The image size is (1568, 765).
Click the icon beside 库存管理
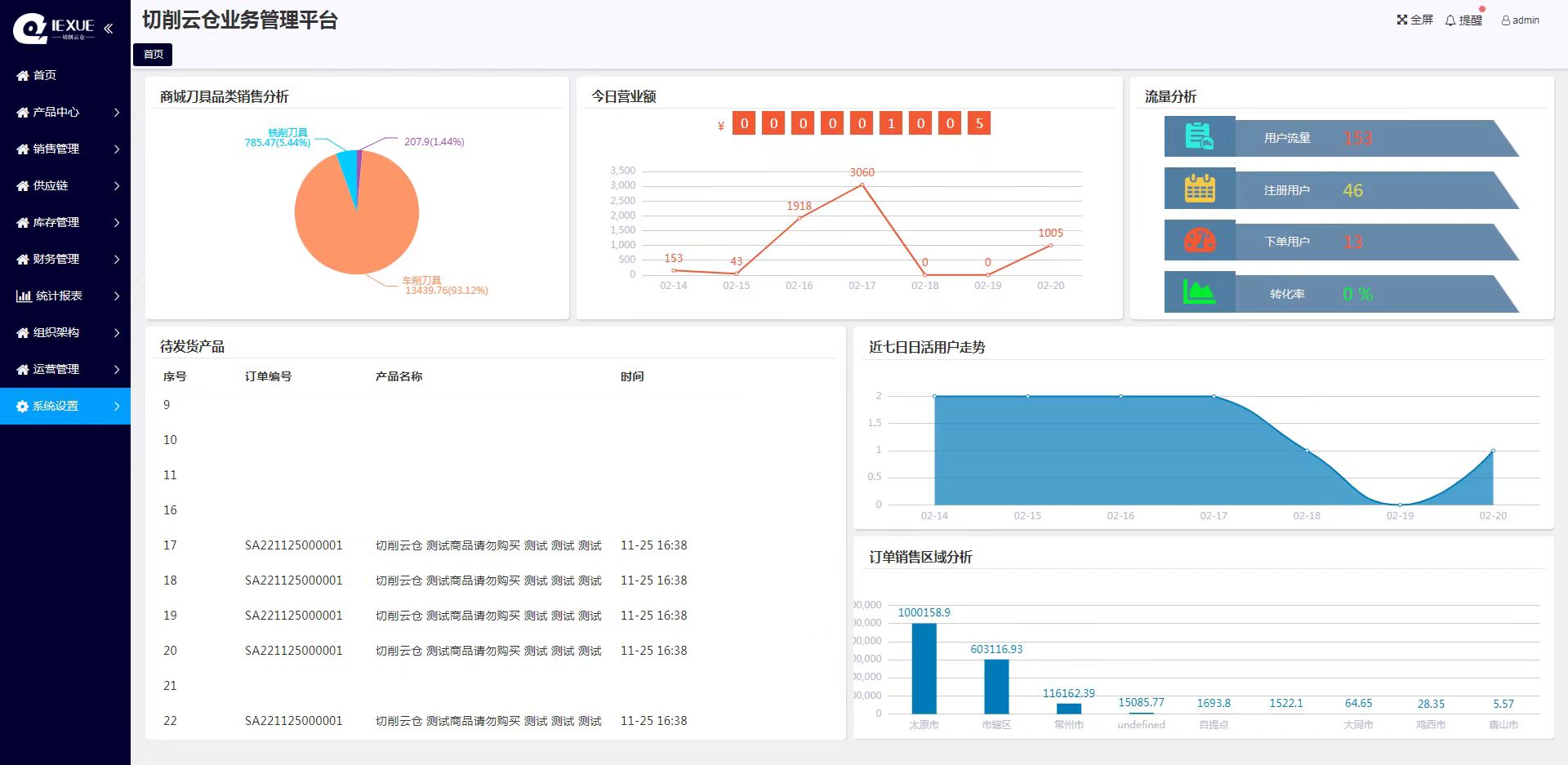(x=23, y=222)
